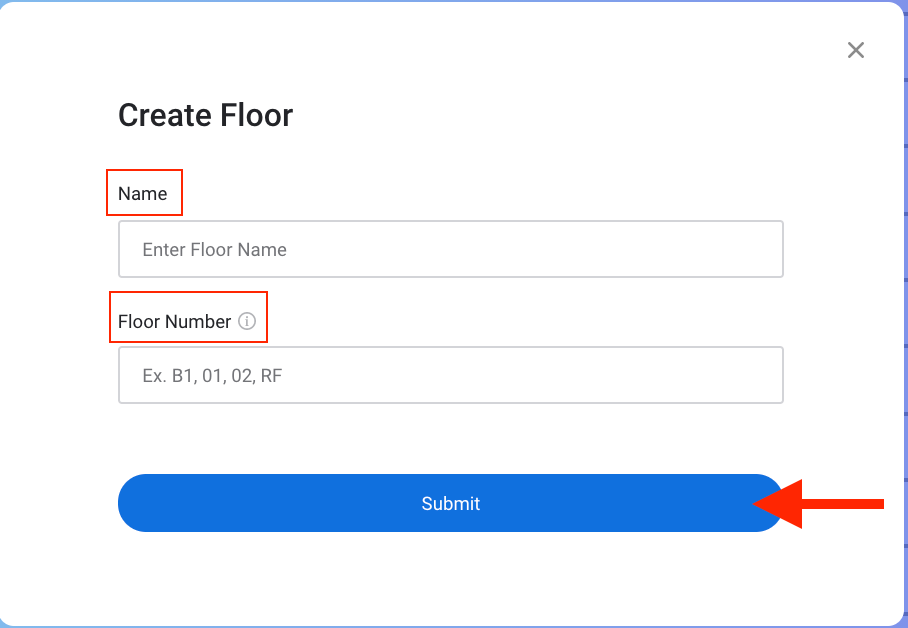908x628 pixels.
Task: Click the word 'Floor' in the heading
Action: coord(249,115)
